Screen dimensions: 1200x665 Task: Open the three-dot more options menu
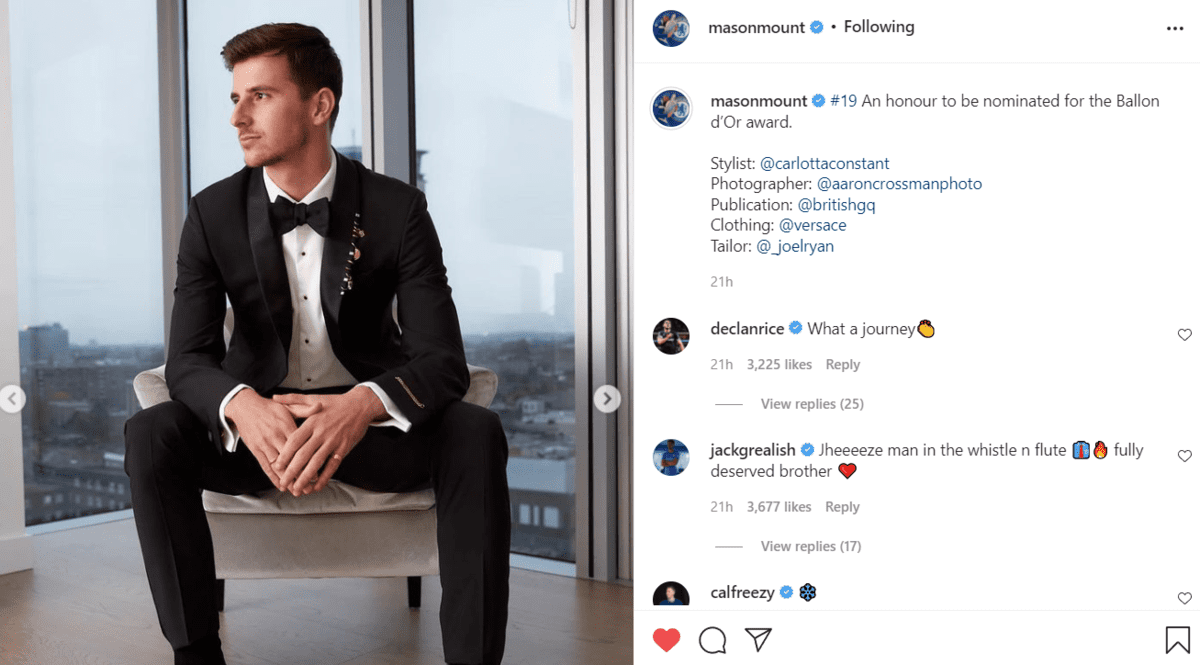click(x=1175, y=28)
